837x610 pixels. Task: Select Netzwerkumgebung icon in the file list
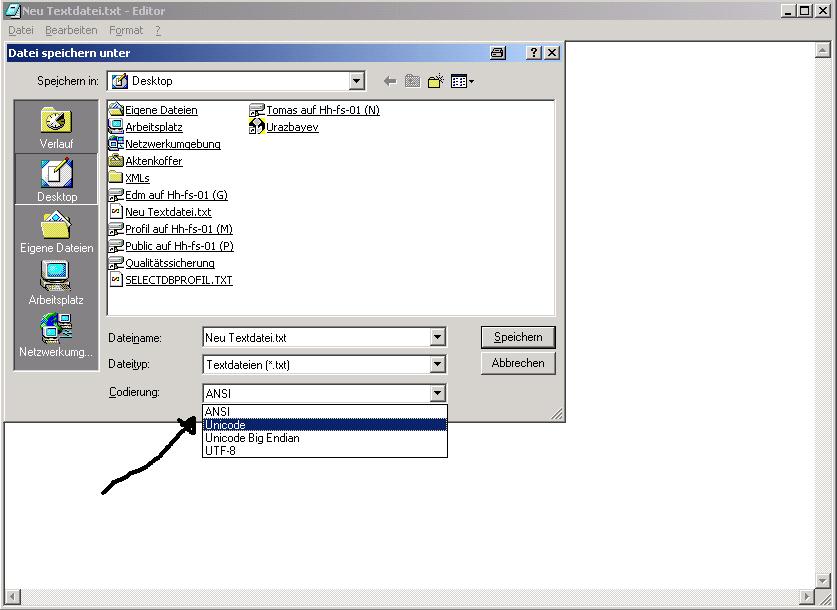116,144
